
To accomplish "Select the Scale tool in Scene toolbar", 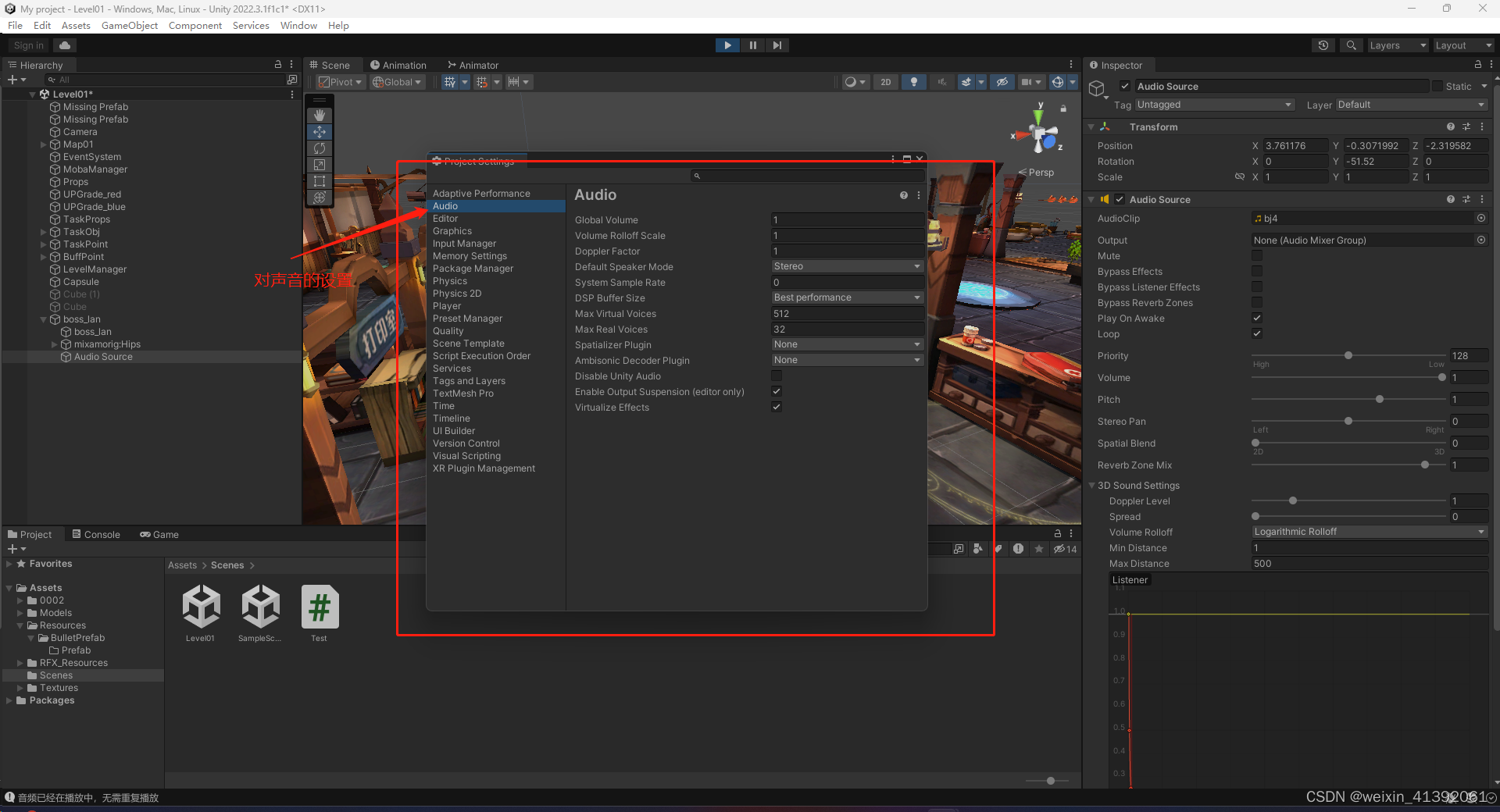I will point(320,165).
